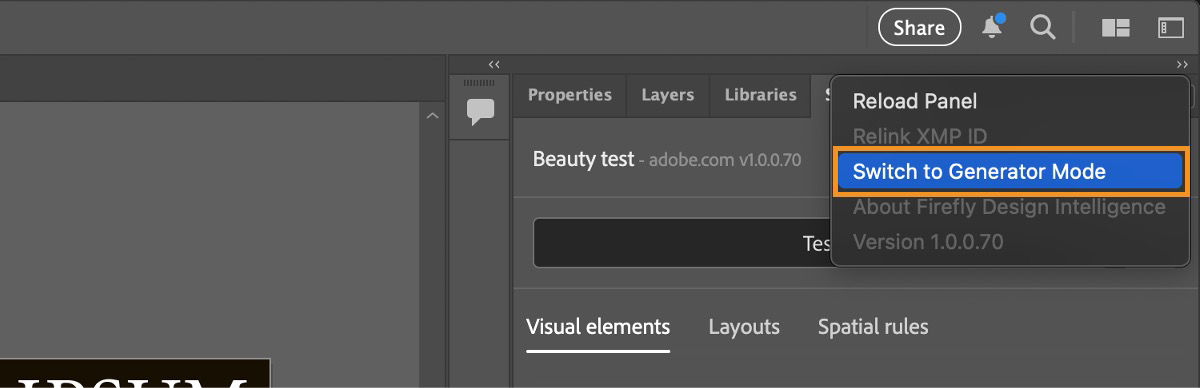
Task: Click the adobe.com v1.0.0.70 text
Action: pyautogui.click(x=725, y=160)
